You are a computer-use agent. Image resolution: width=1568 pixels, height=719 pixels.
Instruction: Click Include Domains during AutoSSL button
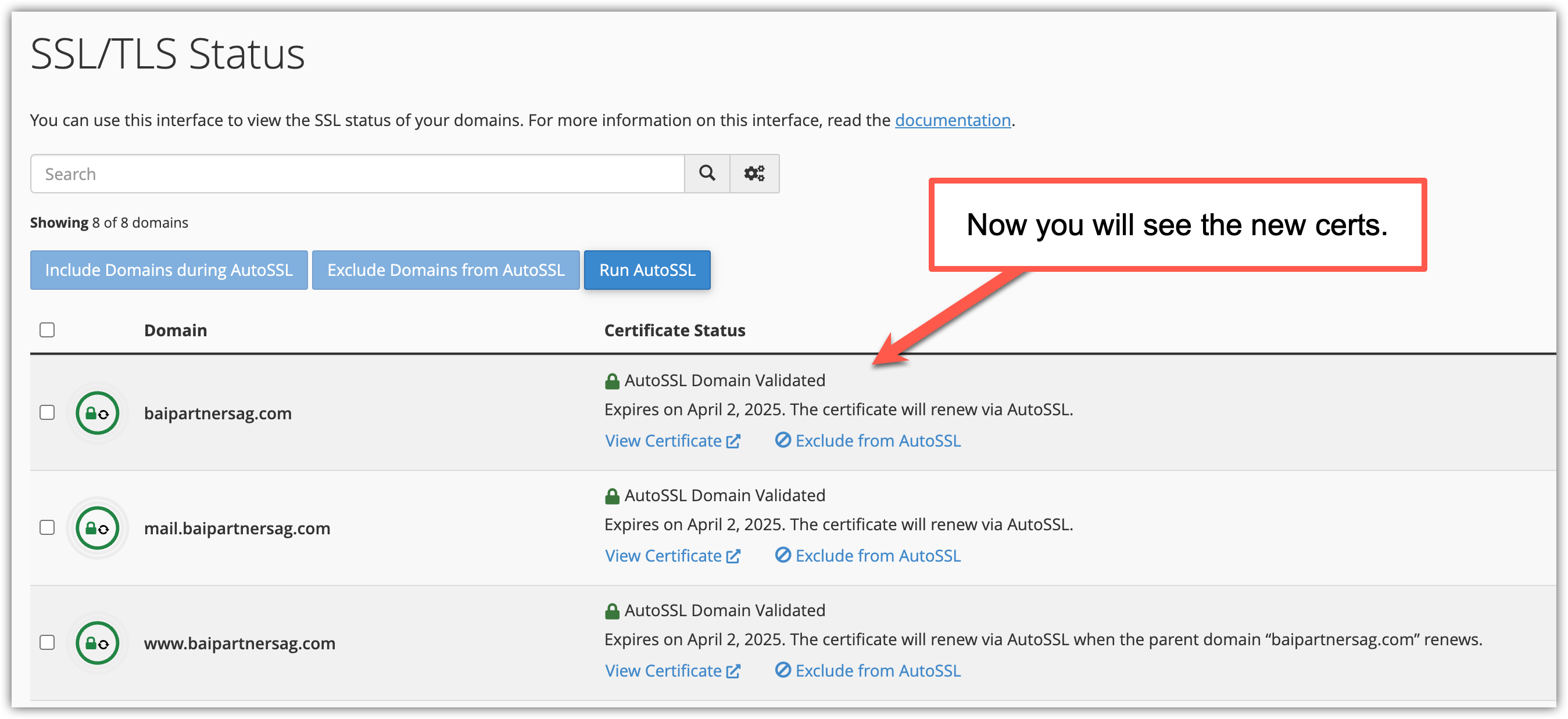[169, 269]
